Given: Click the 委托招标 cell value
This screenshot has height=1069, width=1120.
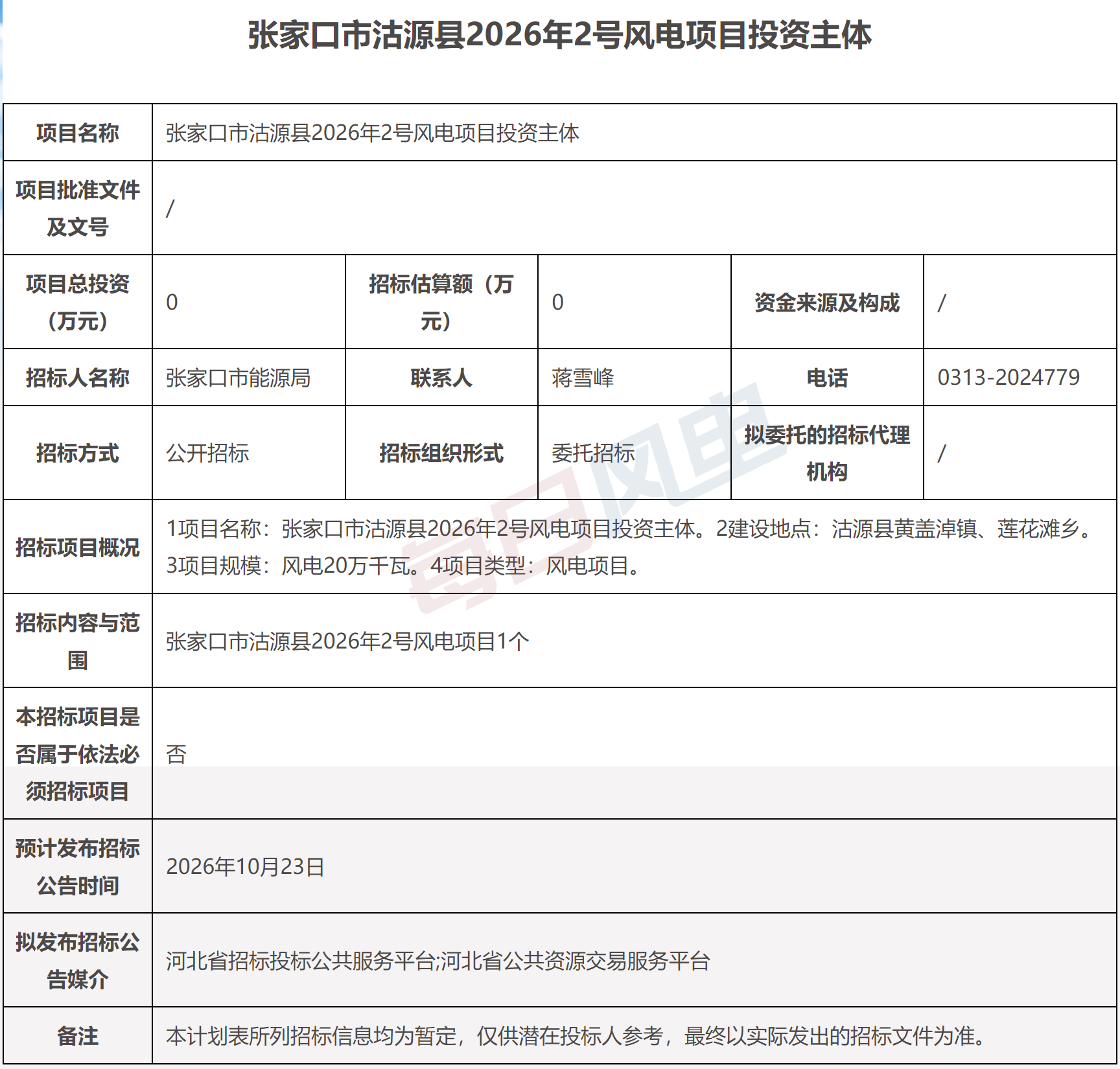Looking at the screenshot, I should 593,453.
